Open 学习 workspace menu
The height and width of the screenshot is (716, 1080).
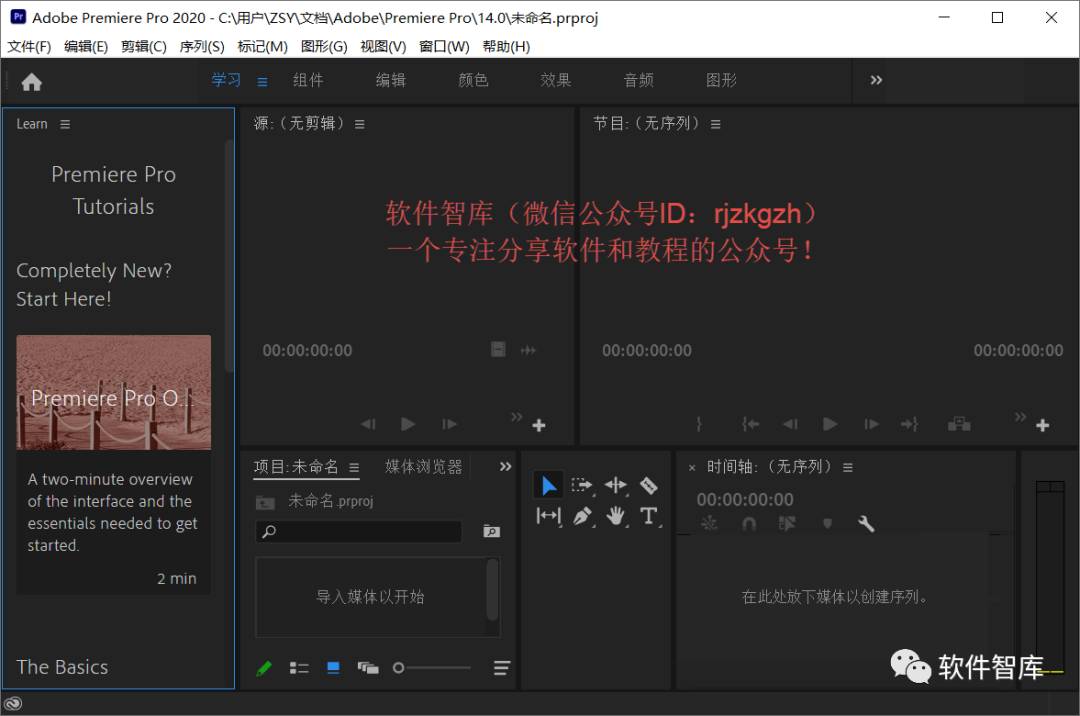[x=262, y=82]
